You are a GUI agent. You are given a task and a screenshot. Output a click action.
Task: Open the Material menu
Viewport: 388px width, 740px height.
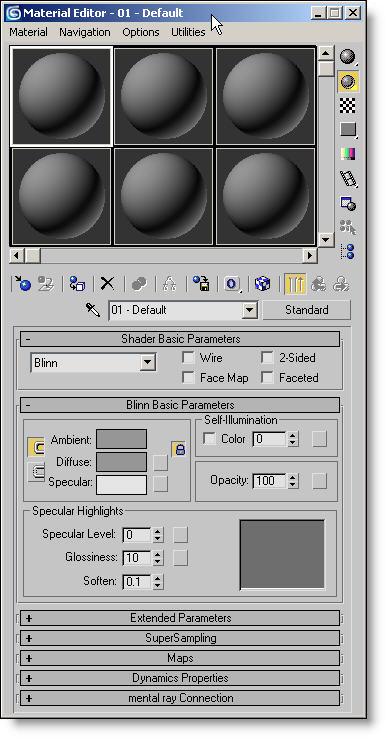point(28,32)
